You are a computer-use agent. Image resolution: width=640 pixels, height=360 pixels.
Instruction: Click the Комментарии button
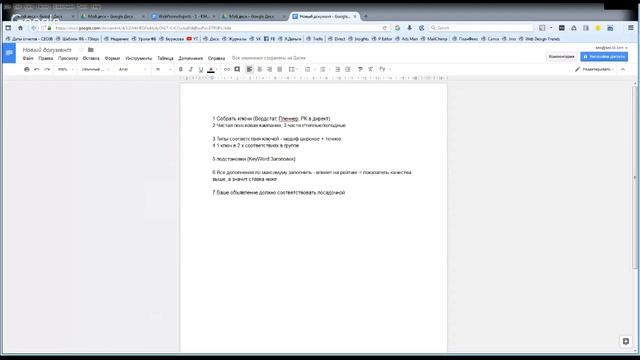562,57
